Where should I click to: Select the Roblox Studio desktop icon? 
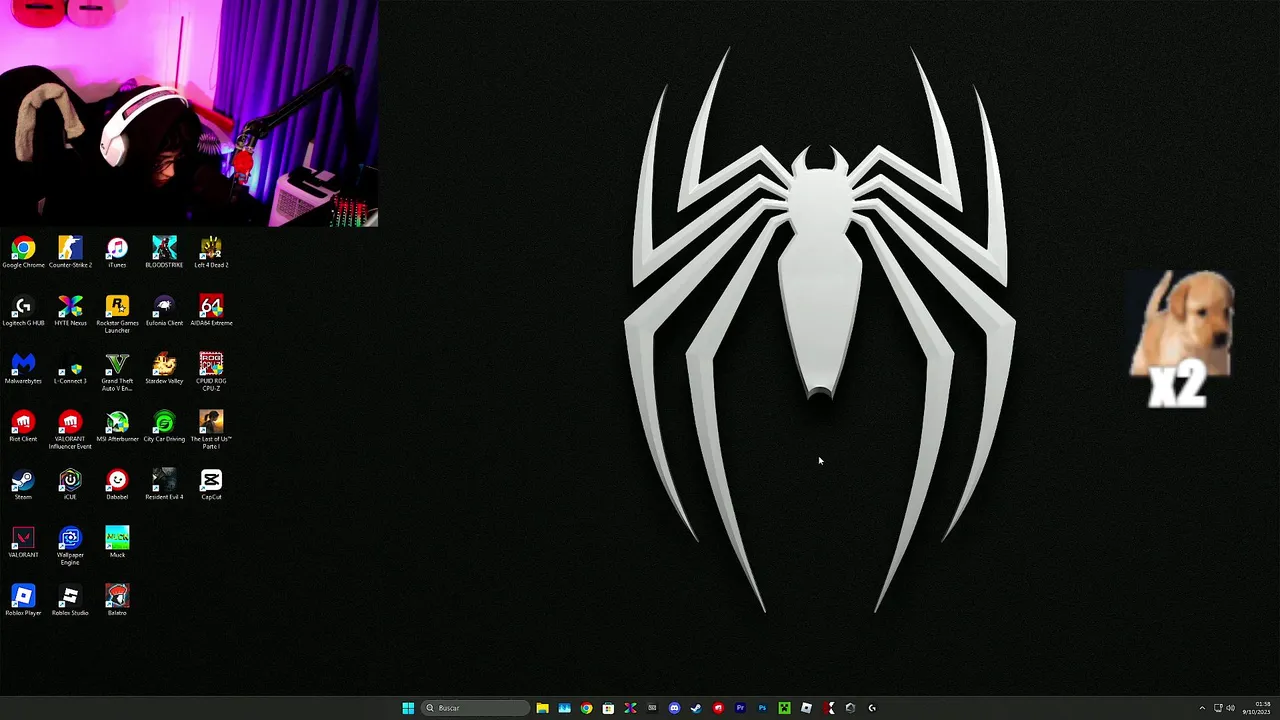(70, 600)
